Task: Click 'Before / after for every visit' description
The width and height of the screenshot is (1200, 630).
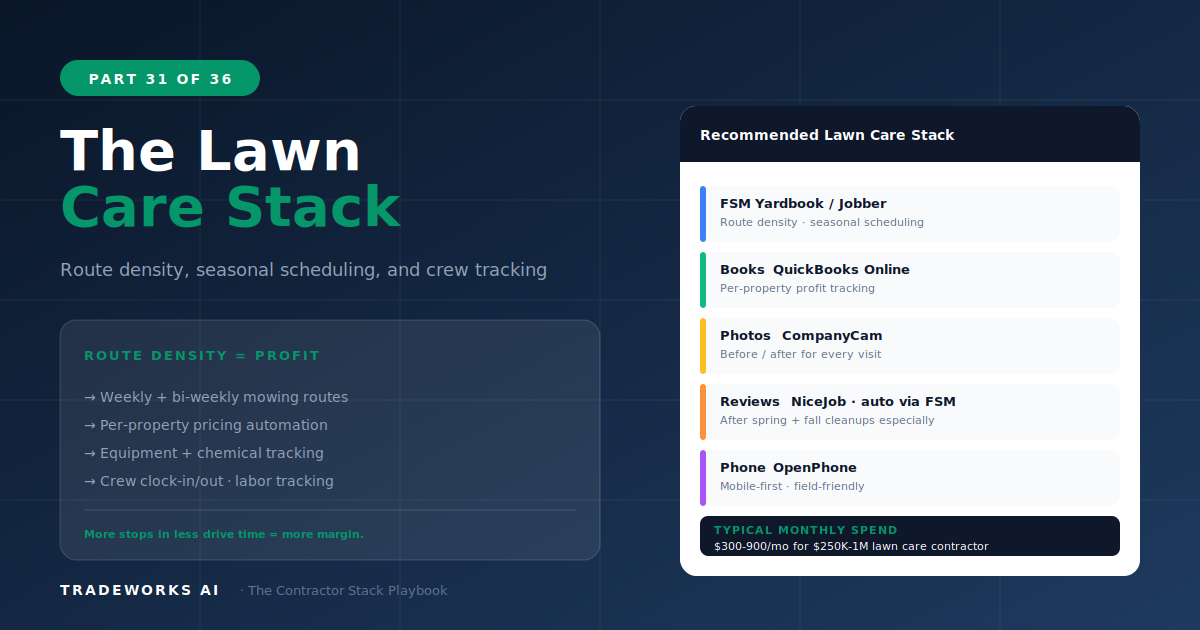Action: (x=801, y=354)
